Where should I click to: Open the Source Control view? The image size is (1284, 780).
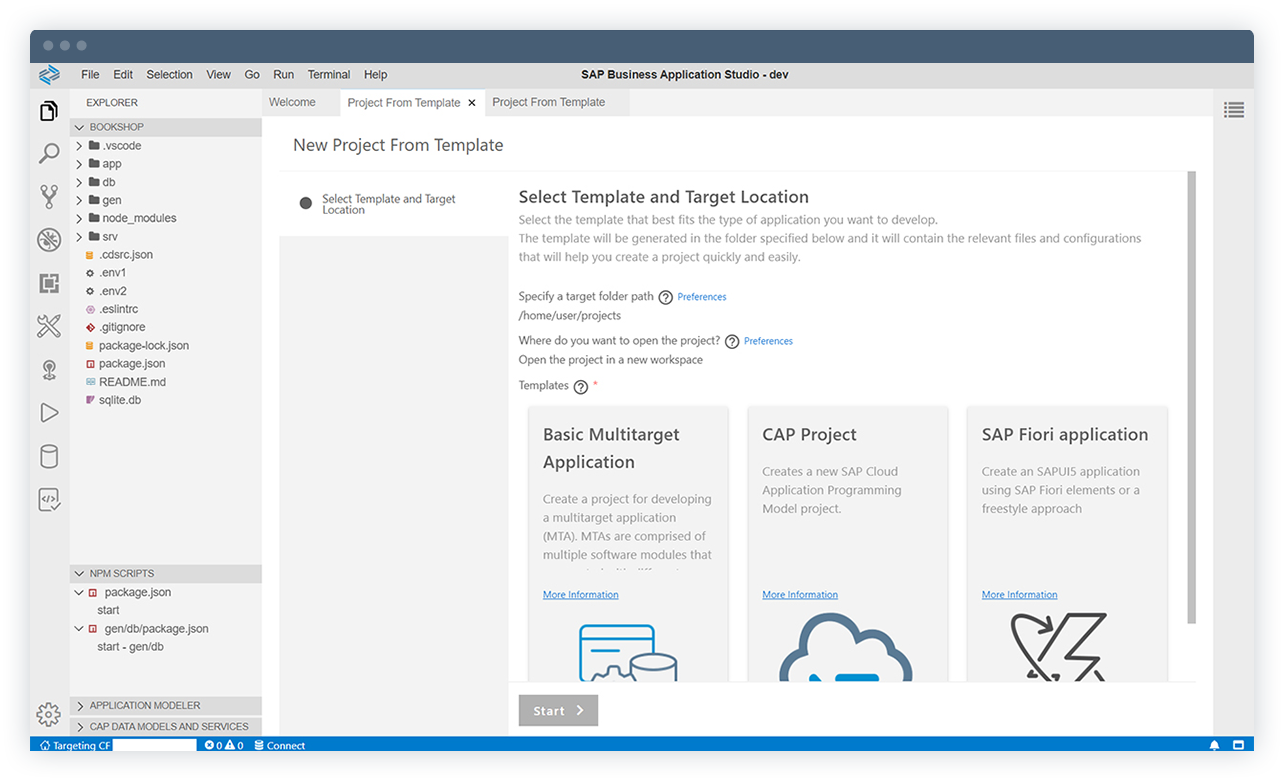click(48, 196)
